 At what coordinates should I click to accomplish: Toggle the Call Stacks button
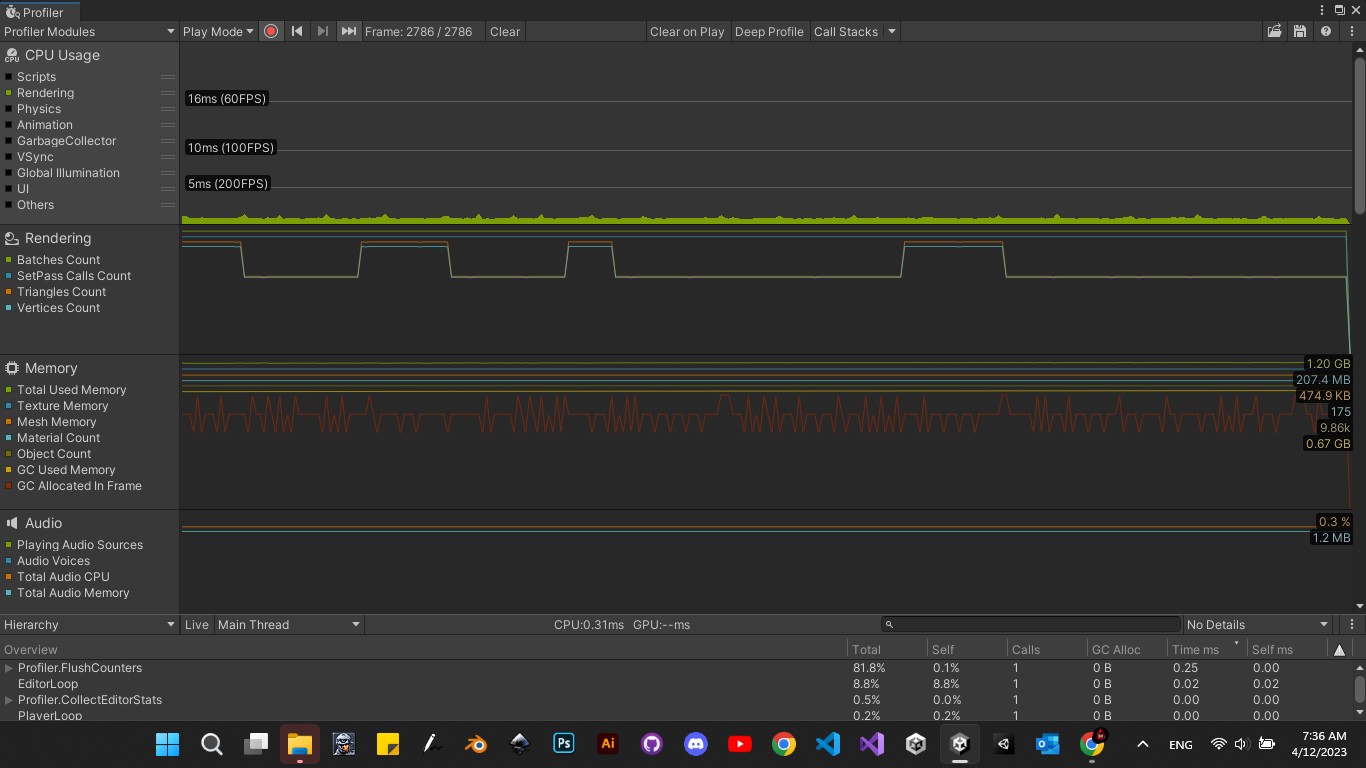(x=846, y=31)
